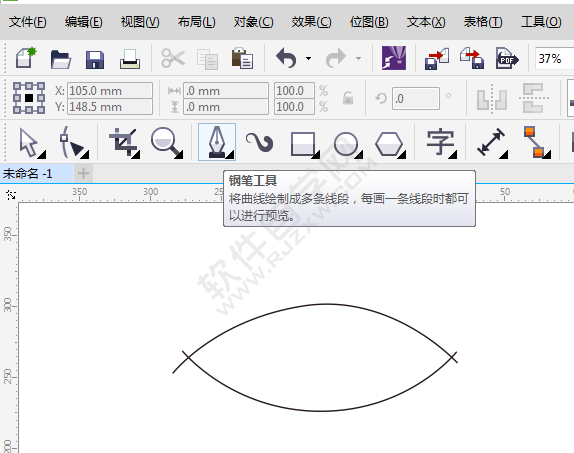The image size is (574, 453).
Task: Pick the object origin reference point grid
Action: [x=29, y=98]
